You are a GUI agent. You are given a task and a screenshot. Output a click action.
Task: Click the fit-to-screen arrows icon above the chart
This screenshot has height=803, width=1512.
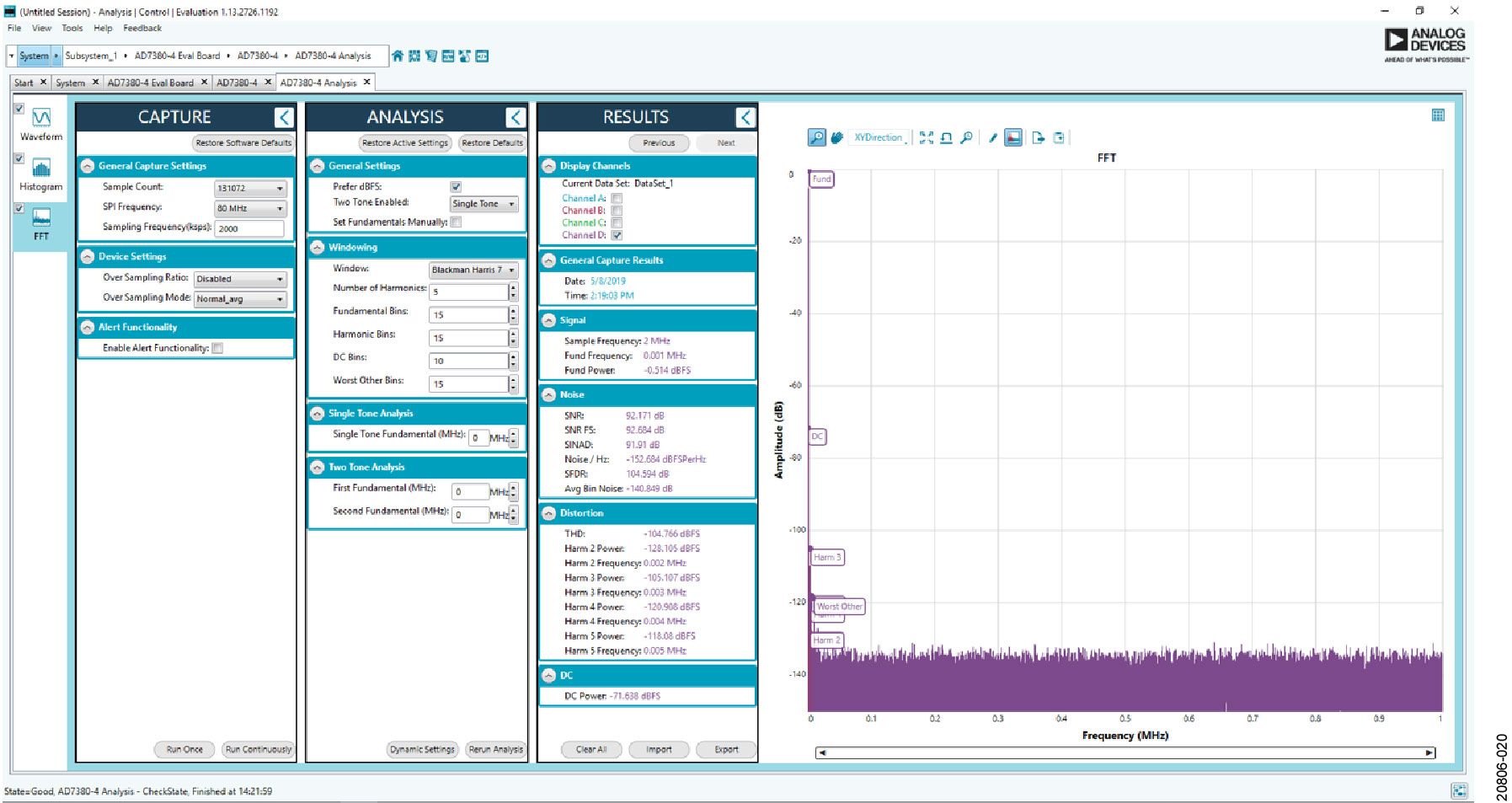927,137
